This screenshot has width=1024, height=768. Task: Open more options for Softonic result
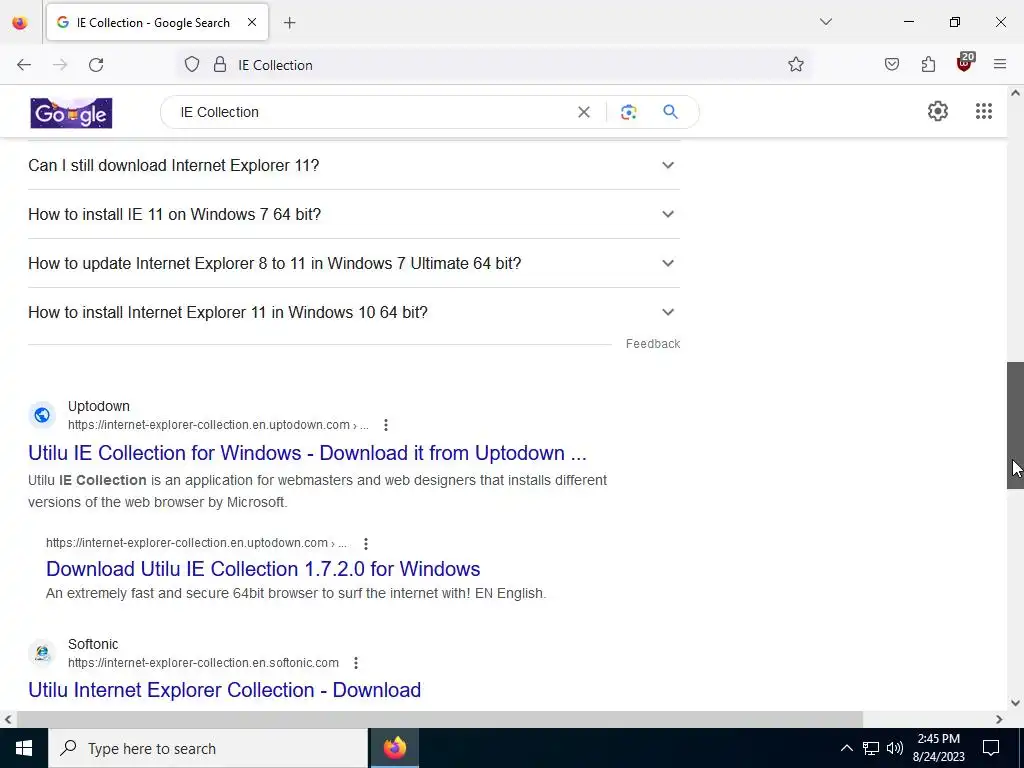[x=356, y=663]
